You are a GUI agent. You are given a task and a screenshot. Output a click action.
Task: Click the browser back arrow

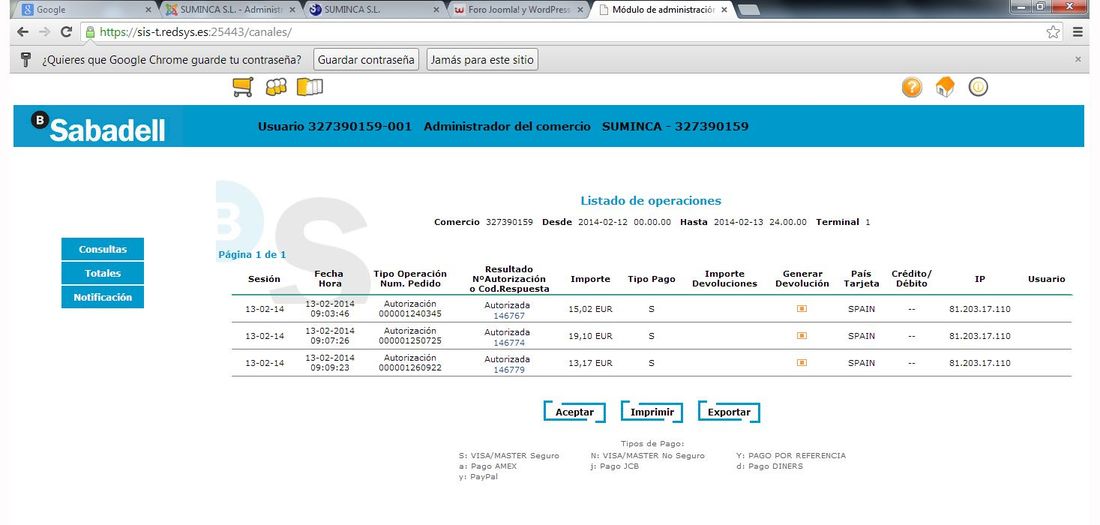coord(22,32)
